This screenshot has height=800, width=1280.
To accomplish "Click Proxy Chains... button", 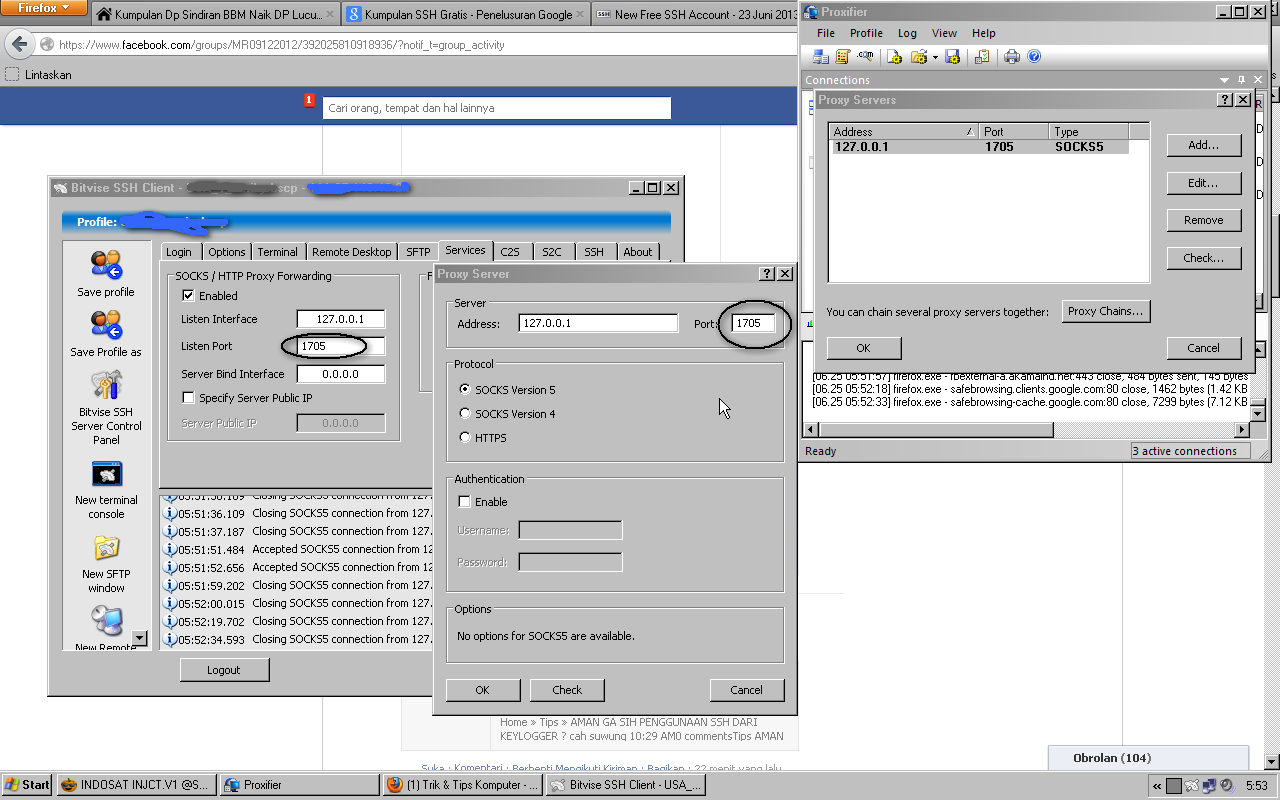I will [1105, 311].
